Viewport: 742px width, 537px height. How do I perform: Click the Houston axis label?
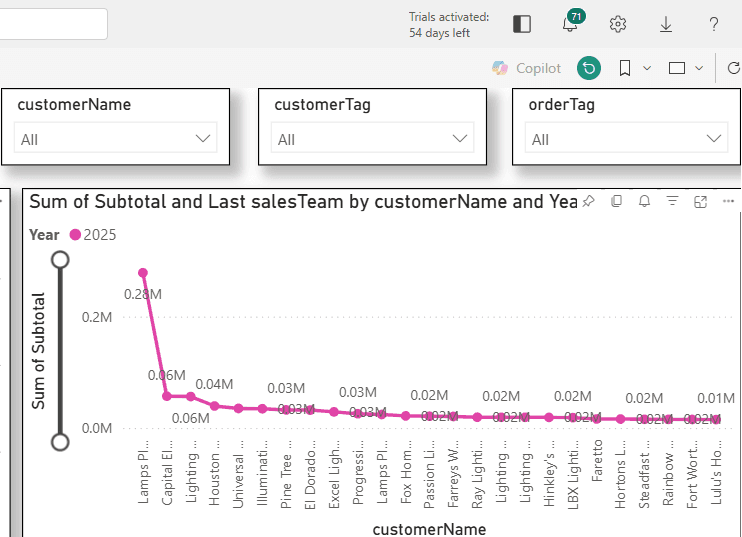click(214, 473)
